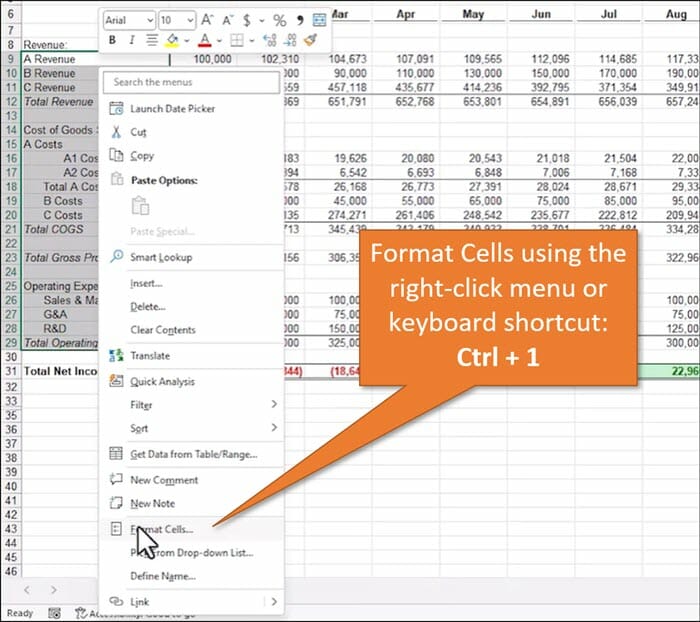700x622 pixels.
Task: Toggle bold formatting in mini toolbar
Action: coord(113,40)
